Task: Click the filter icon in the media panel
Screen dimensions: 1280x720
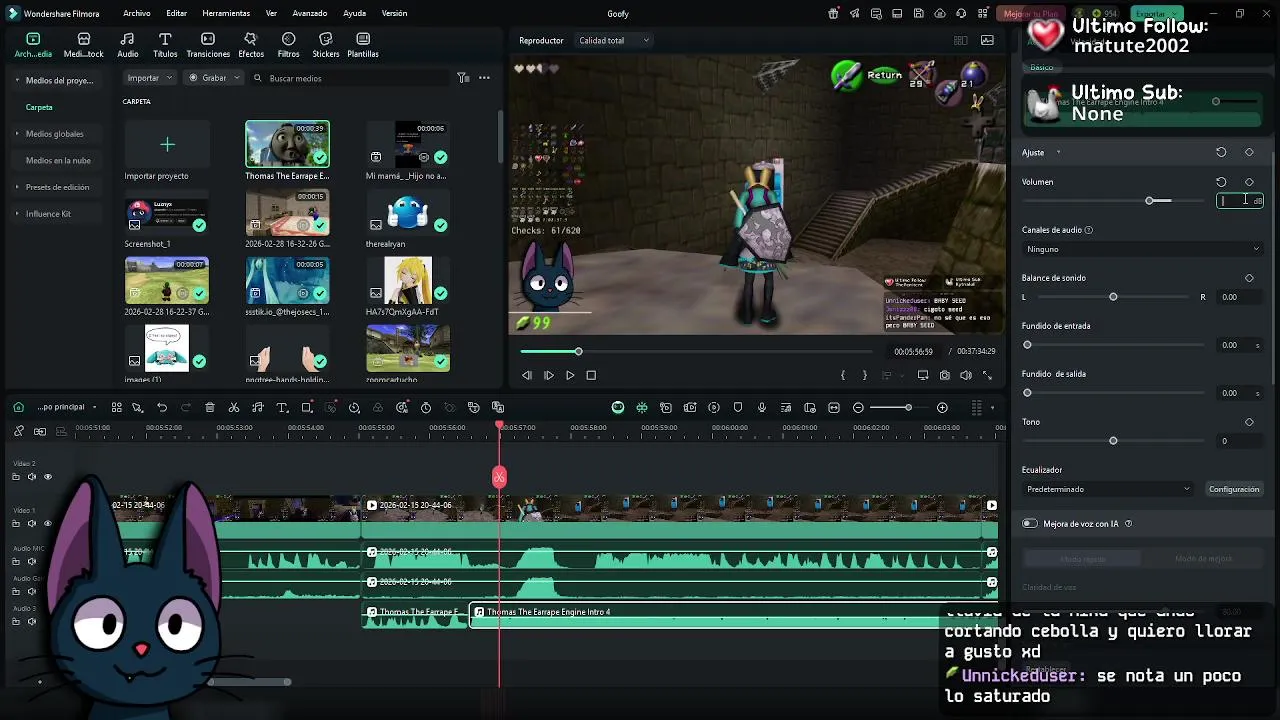Action: click(x=463, y=78)
